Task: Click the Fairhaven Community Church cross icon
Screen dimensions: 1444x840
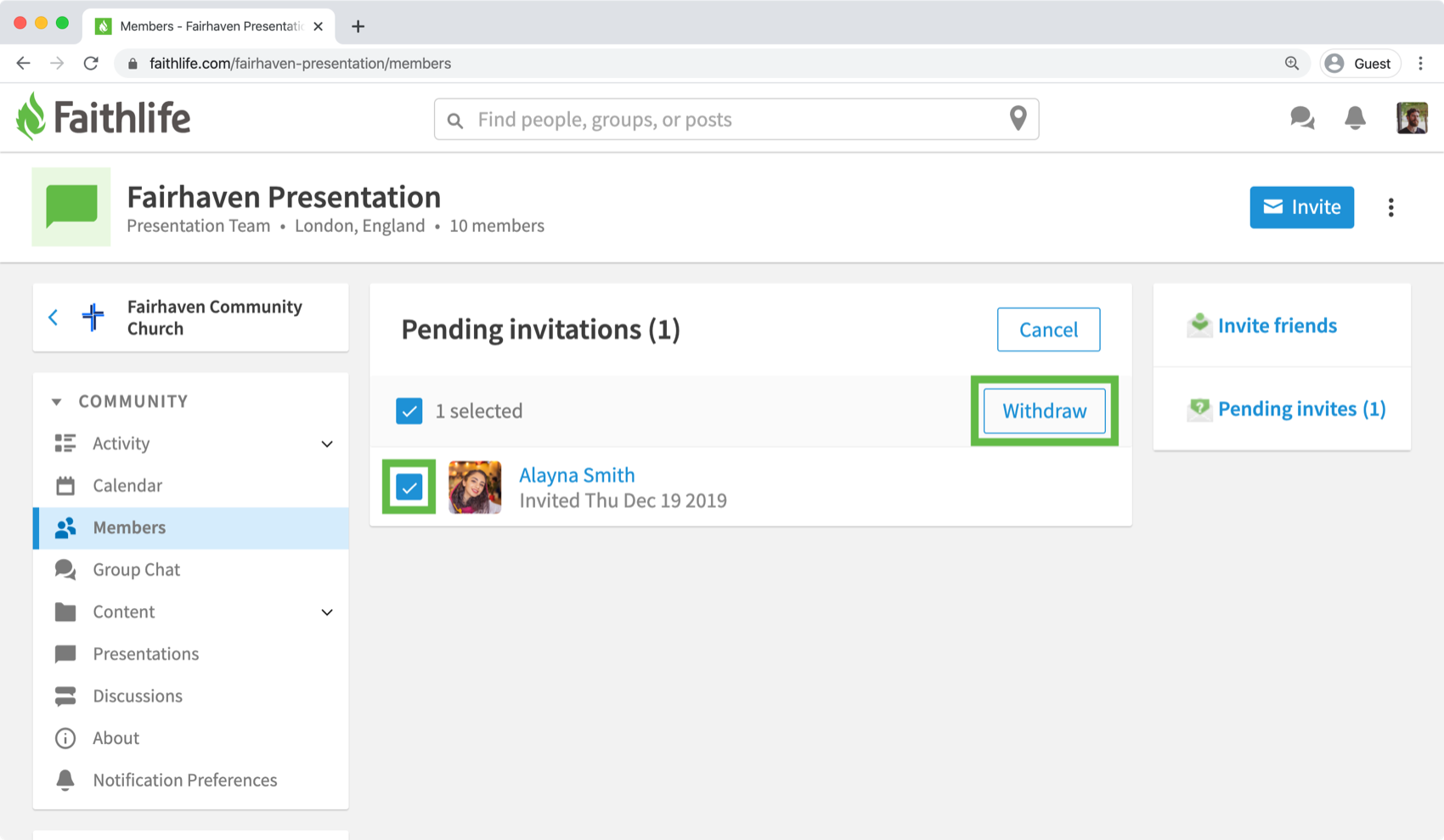Action: pyautogui.click(x=93, y=318)
